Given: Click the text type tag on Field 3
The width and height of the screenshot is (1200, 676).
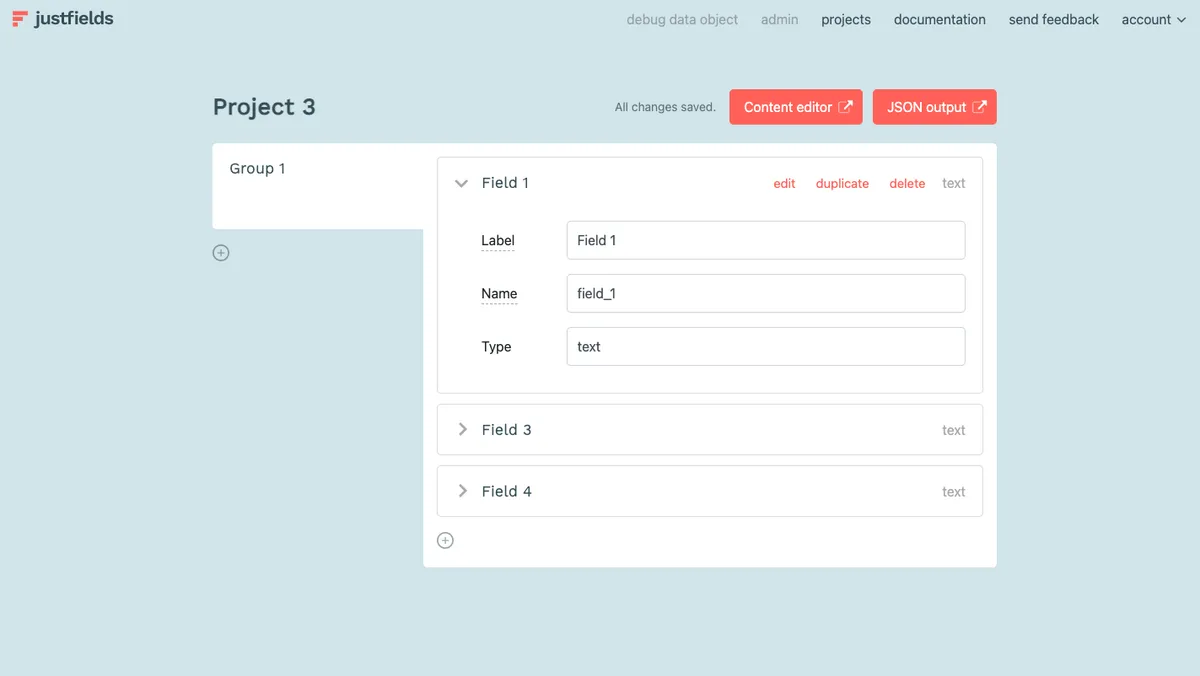Looking at the screenshot, I should 953,430.
